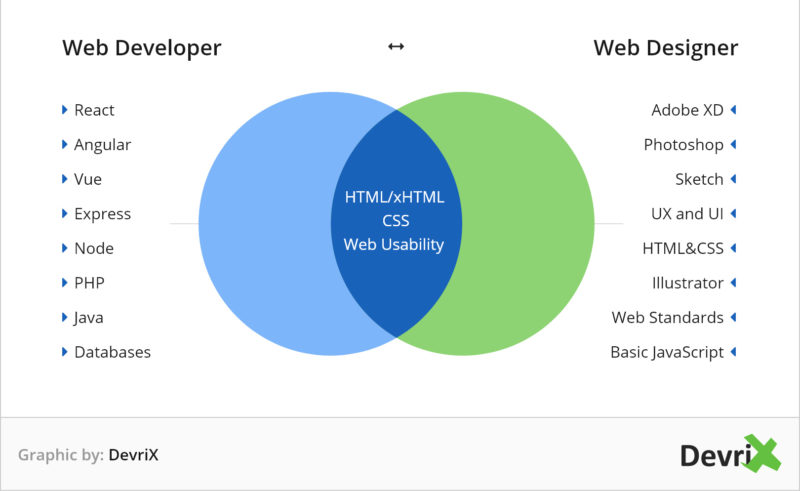Click the PHP list item

pyautogui.click(x=89, y=283)
